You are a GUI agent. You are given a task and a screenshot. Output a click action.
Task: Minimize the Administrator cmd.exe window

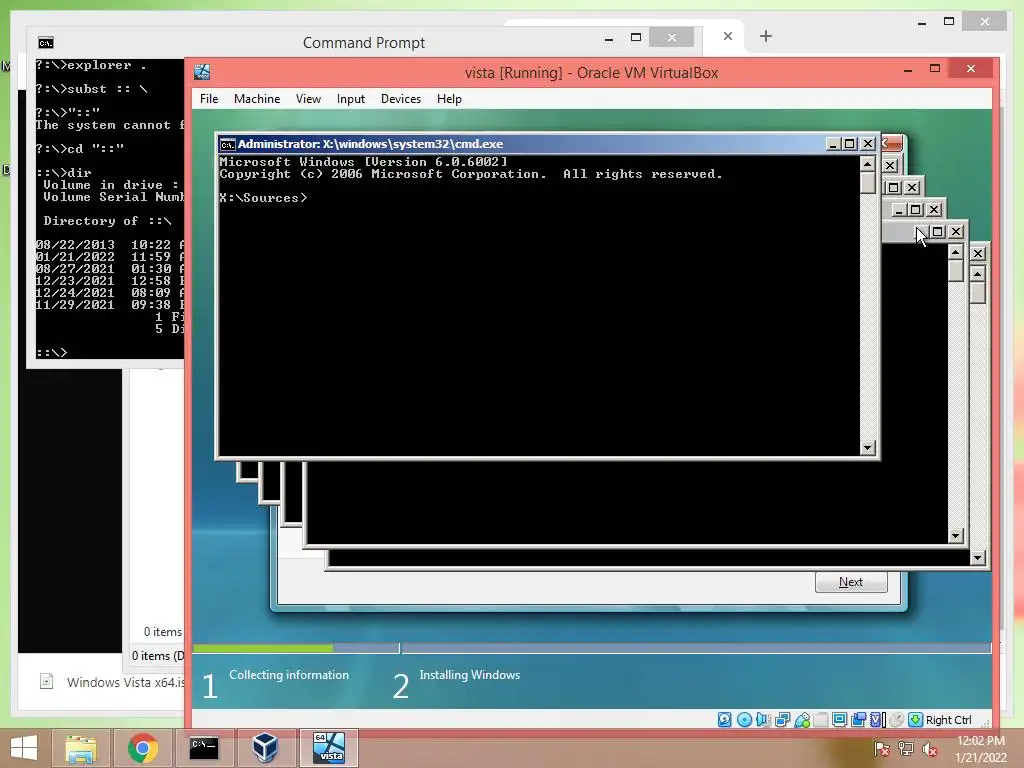coord(832,144)
